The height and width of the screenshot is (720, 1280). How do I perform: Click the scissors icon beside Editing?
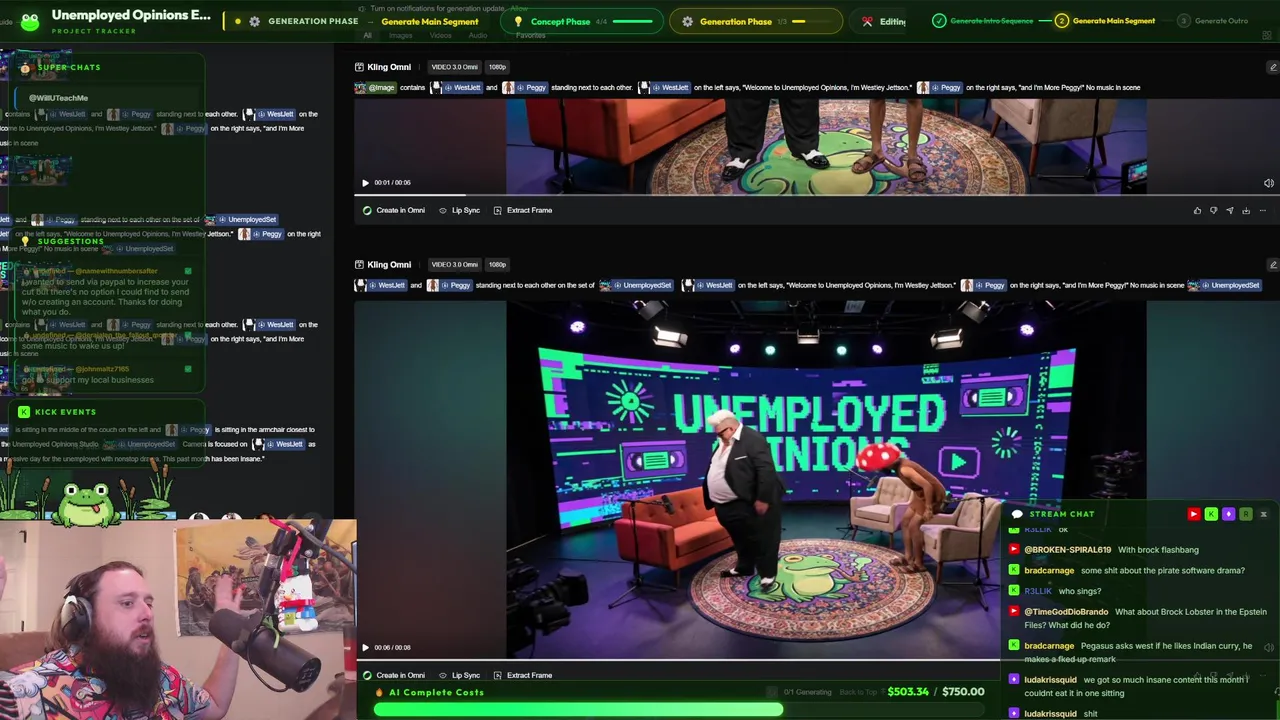[x=868, y=21]
